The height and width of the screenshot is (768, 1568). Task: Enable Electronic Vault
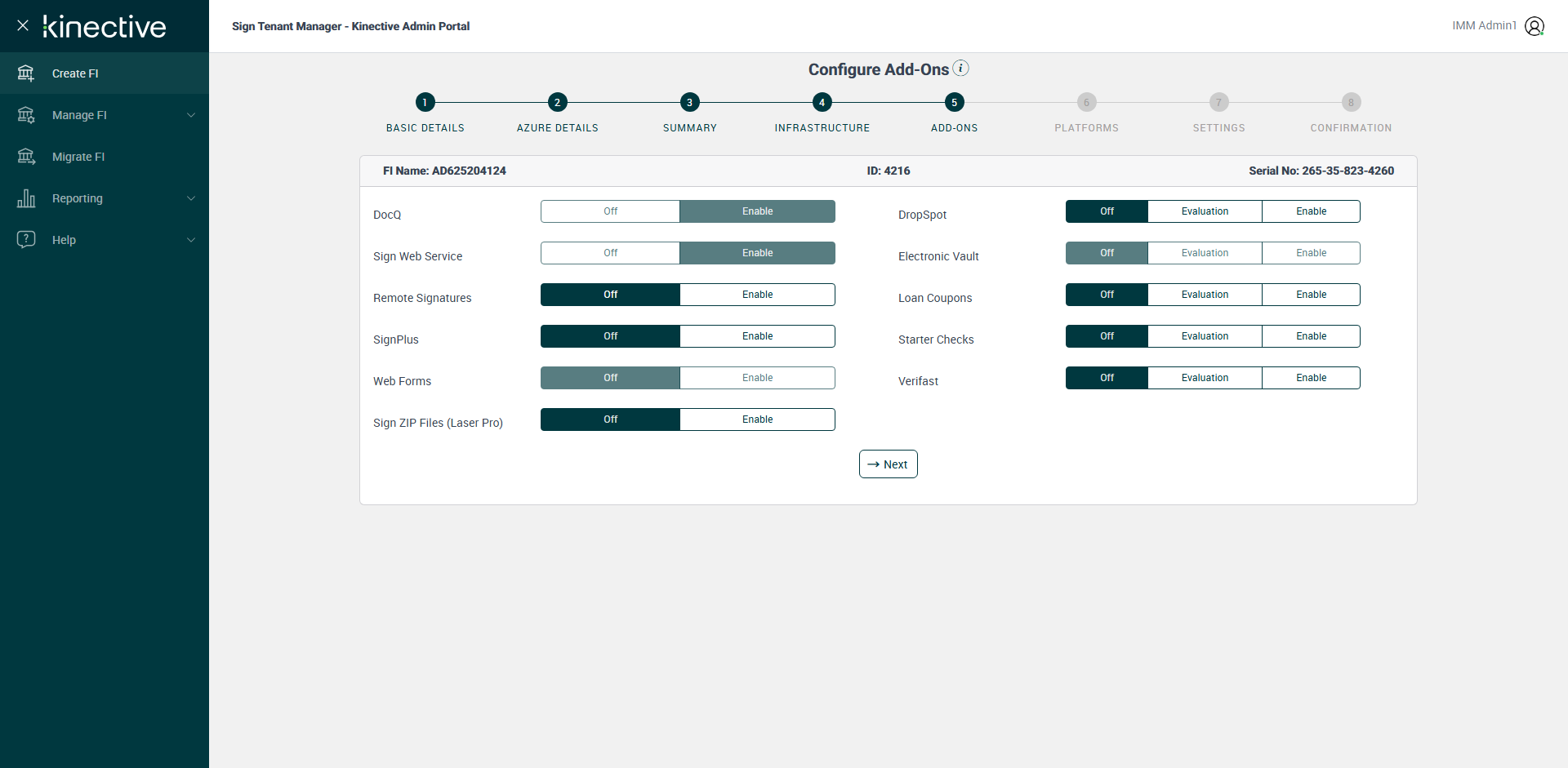(x=1311, y=253)
